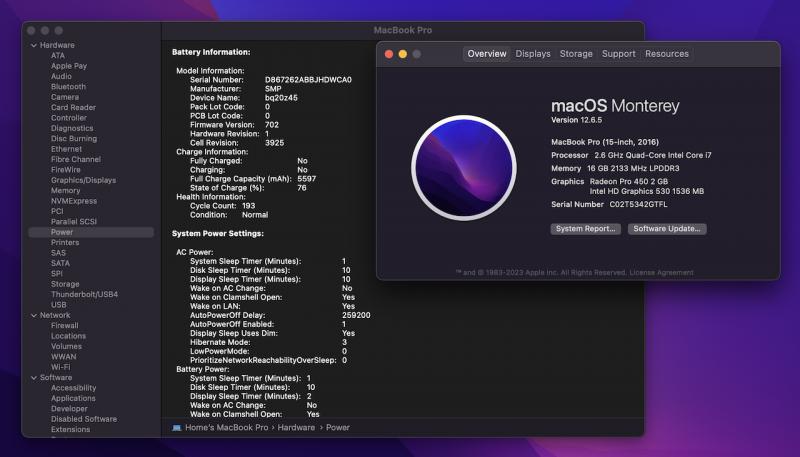The image size is (800, 457).
Task: Collapse the Hardware section chevron
Action: coord(34,45)
